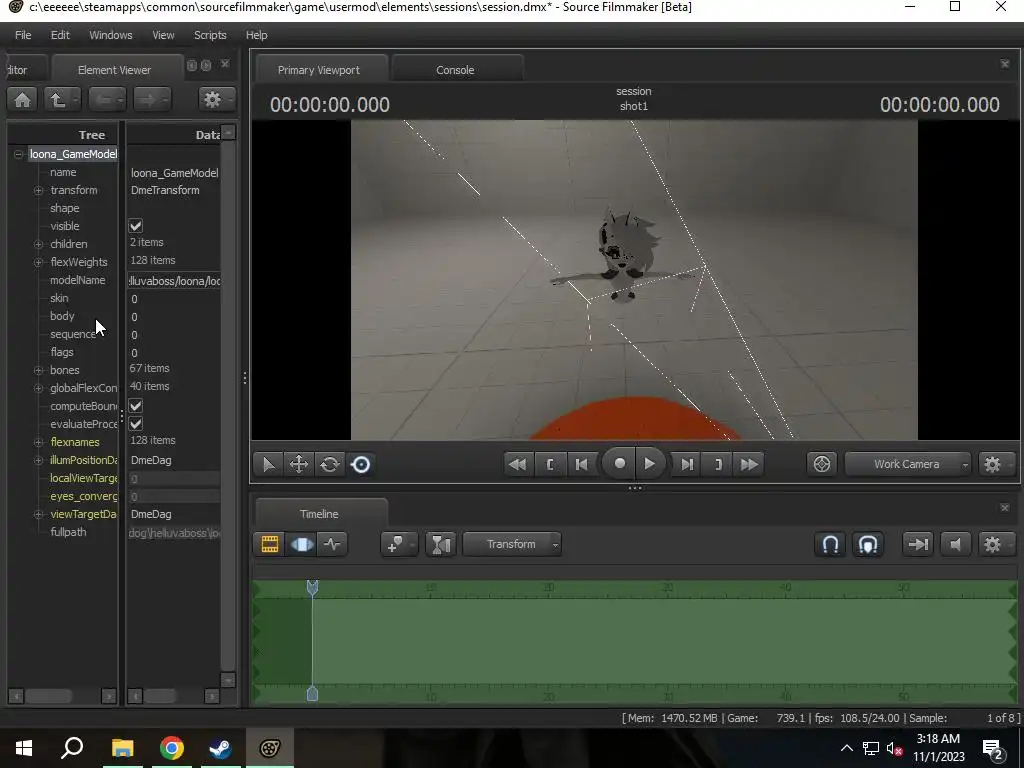Image resolution: width=1024 pixels, height=768 pixels.
Task: Open Google Chrome from the taskbar
Action: [x=172, y=748]
